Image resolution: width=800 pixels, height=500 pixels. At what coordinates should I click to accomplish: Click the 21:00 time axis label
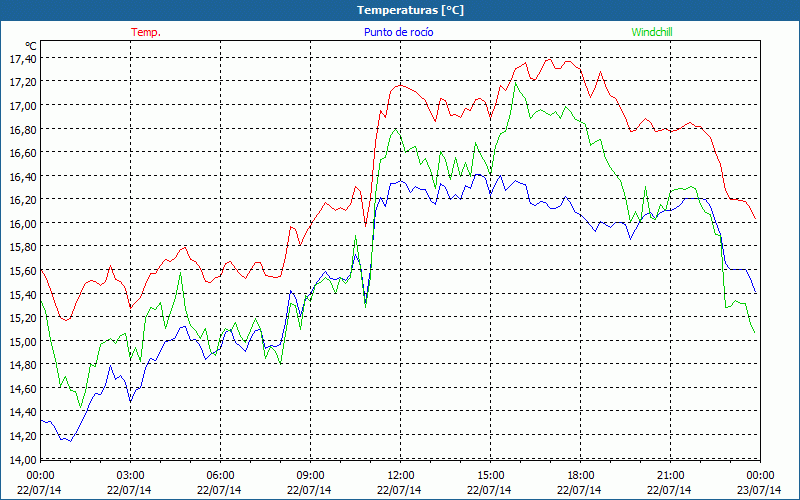tap(670, 476)
